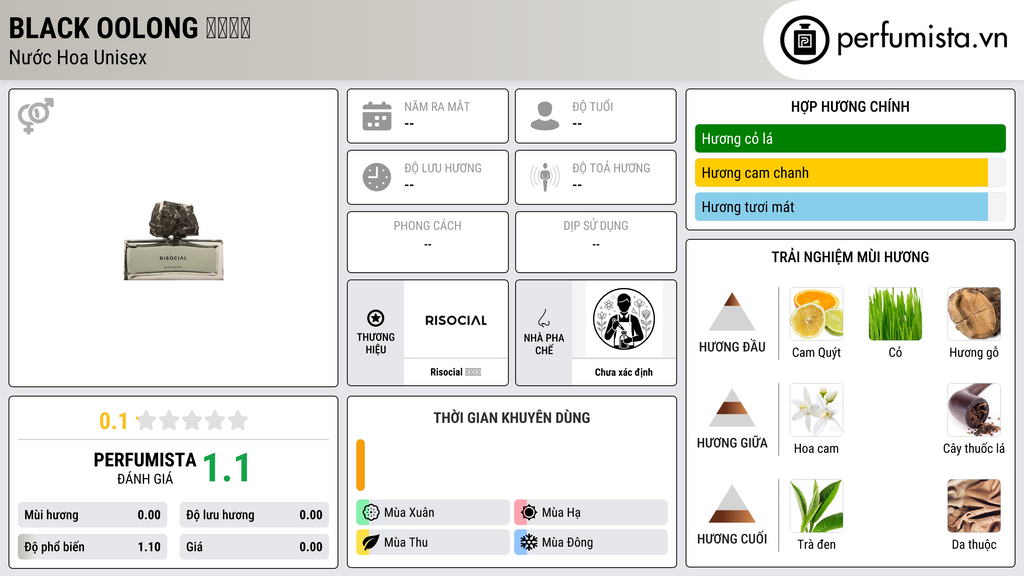Image resolution: width=1024 pixels, height=576 pixels.
Task: Select the Hương cam chanh accord bar
Action: 850,173
